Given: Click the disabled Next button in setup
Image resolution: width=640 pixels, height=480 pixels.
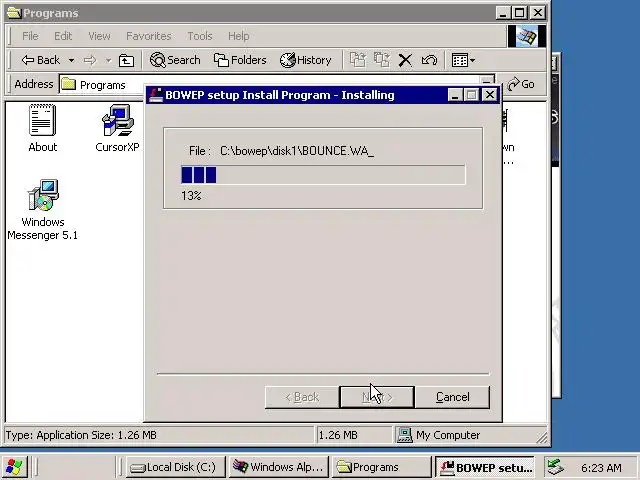Looking at the screenshot, I should [x=377, y=397].
